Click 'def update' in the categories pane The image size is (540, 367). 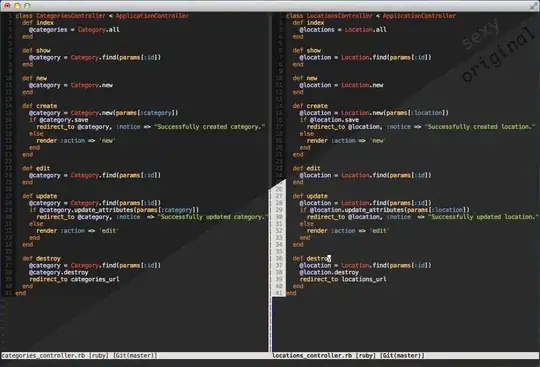tap(40, 196)
